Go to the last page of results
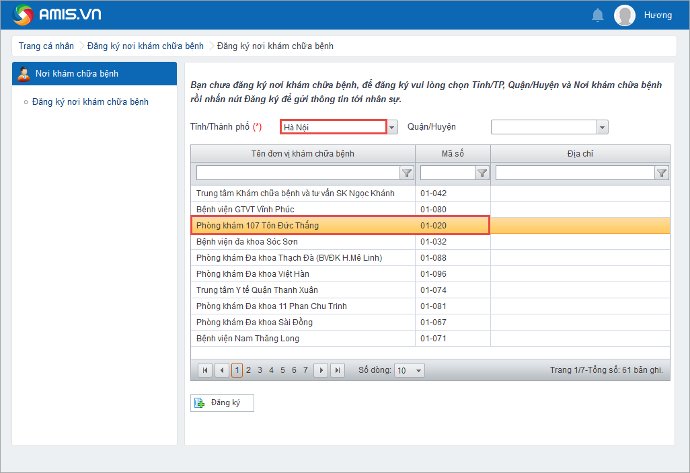Screen dimensions: 690x473 click(x=338, y=370)
